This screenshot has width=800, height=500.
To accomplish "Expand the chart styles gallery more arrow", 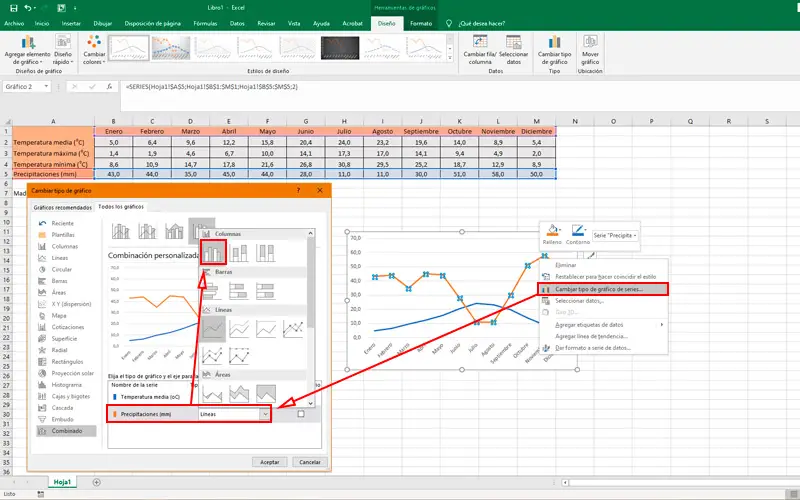I will pos(449,58).
